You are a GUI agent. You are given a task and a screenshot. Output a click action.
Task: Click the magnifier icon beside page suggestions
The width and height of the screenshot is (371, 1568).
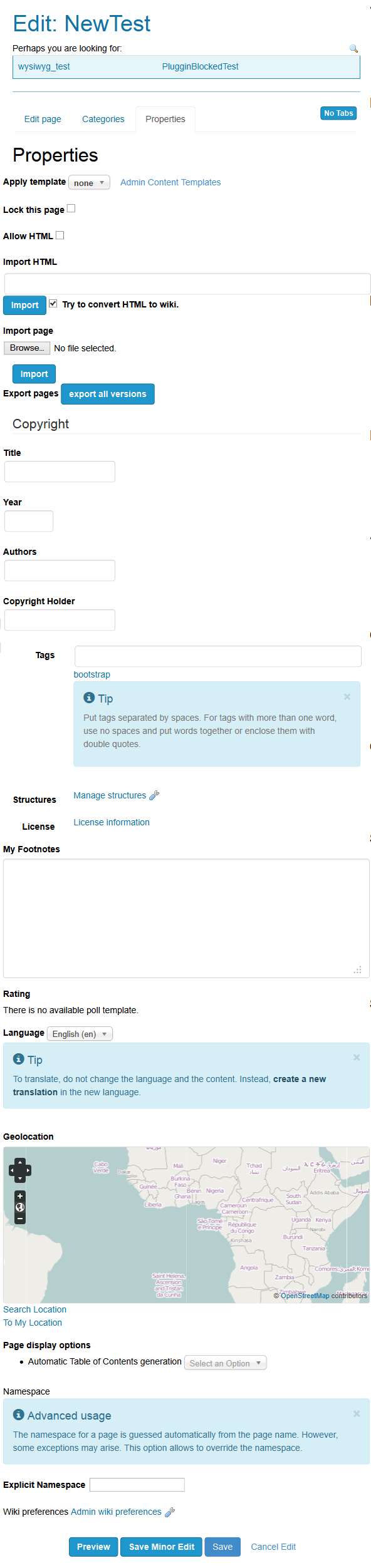click(353, 48)
